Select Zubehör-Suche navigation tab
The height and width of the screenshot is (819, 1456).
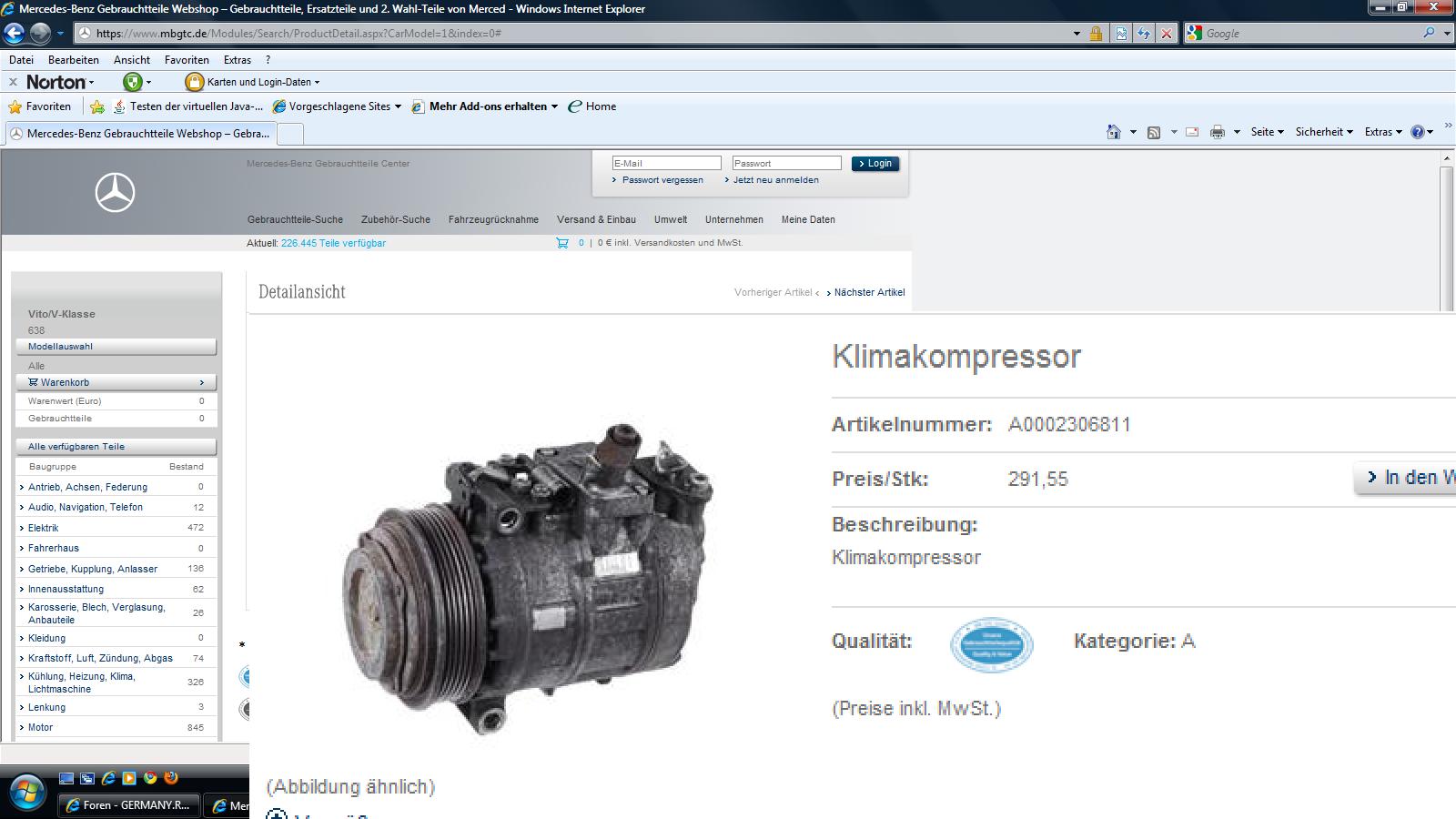(395, 219)
